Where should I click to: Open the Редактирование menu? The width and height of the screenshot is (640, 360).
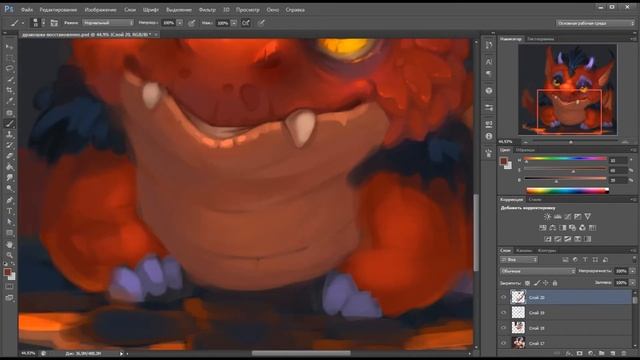click(58, 9)
